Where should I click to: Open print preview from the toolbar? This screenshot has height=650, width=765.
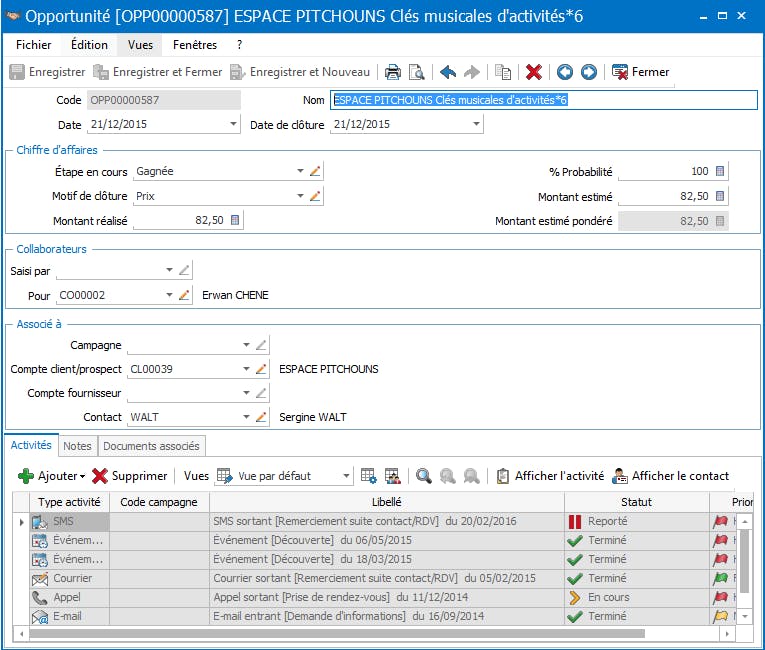pos(416,72)
